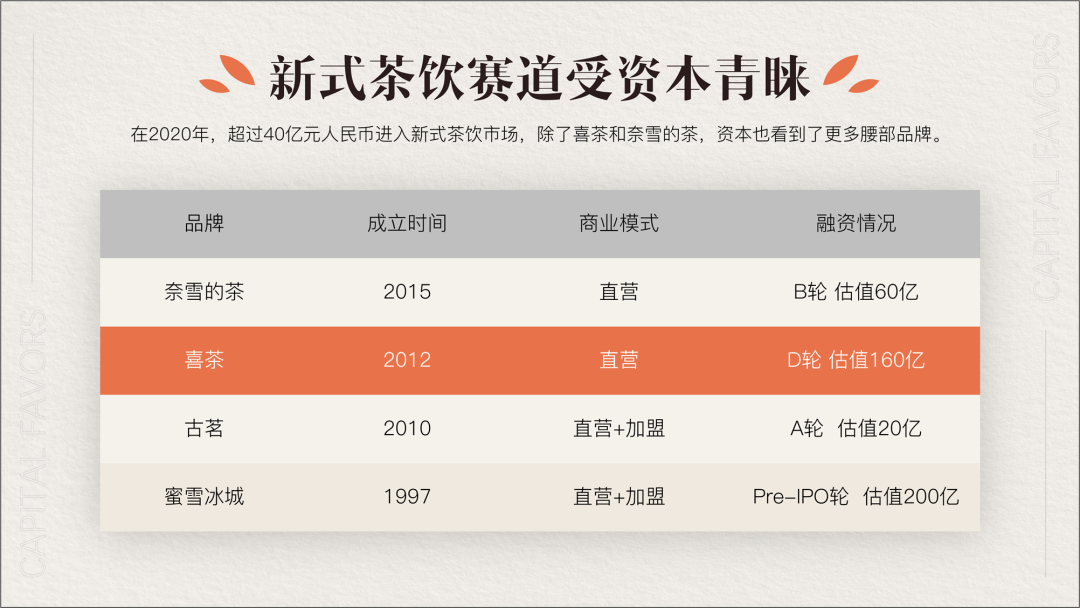Click the 品牌 column header
1080x608 pixels.
(x=204, y=223)
